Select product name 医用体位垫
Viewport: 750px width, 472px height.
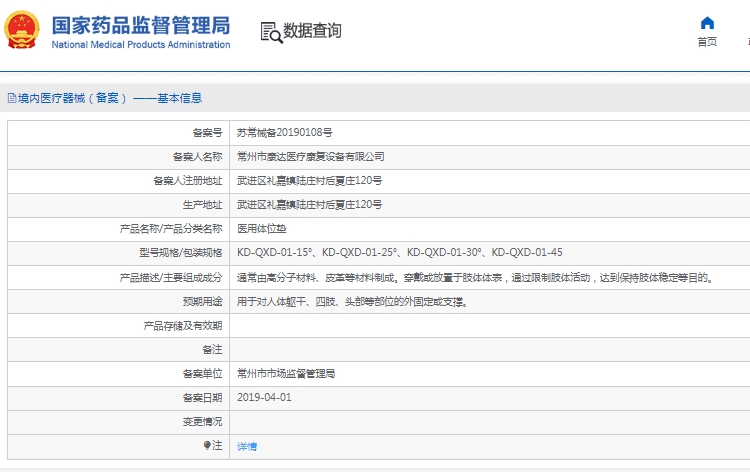[x=262, y=229]
